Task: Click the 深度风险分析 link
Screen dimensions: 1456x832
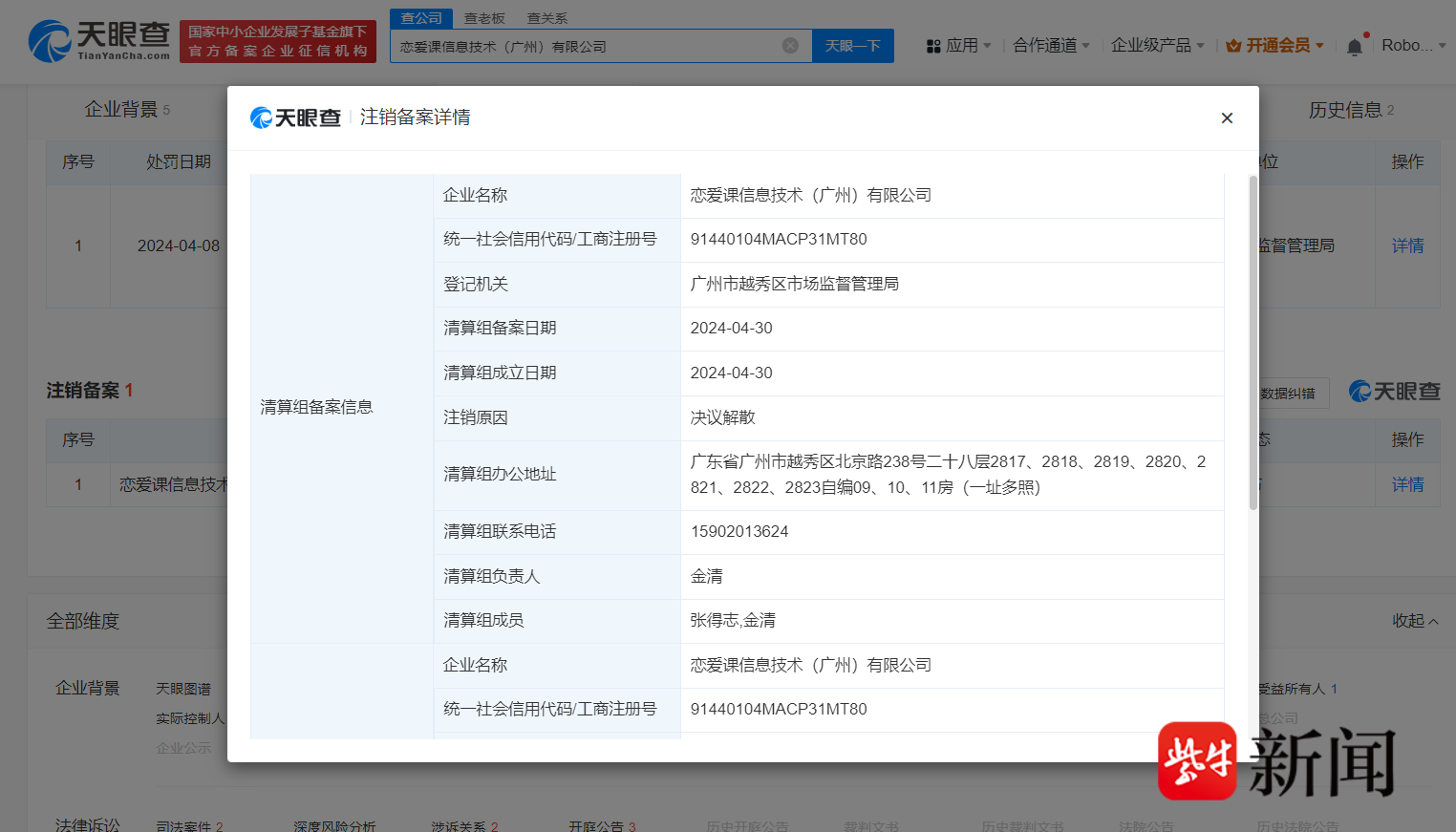Action: (x=334, y=826)
